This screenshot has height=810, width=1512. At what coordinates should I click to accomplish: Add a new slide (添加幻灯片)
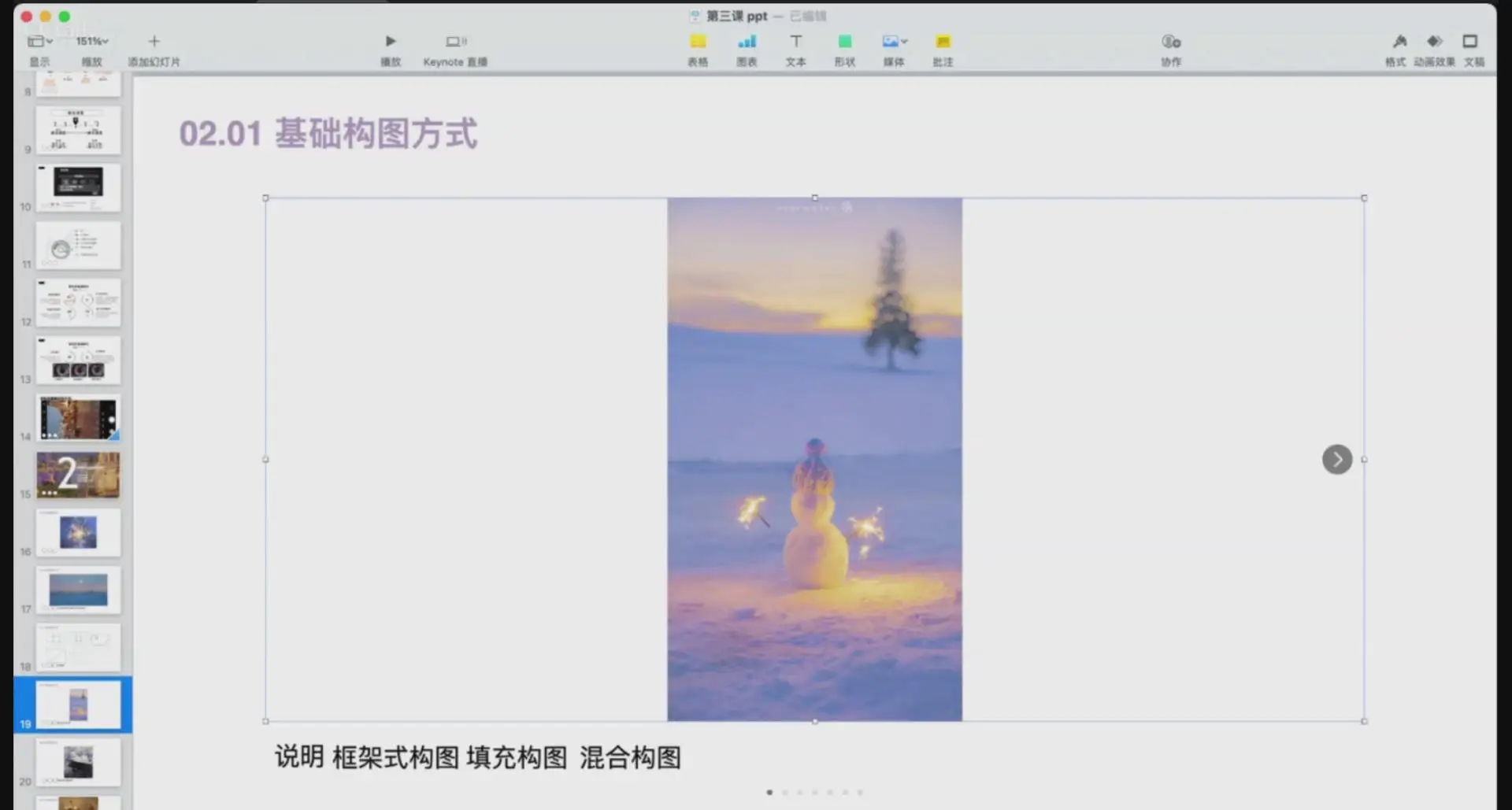(x=154, y=41)
